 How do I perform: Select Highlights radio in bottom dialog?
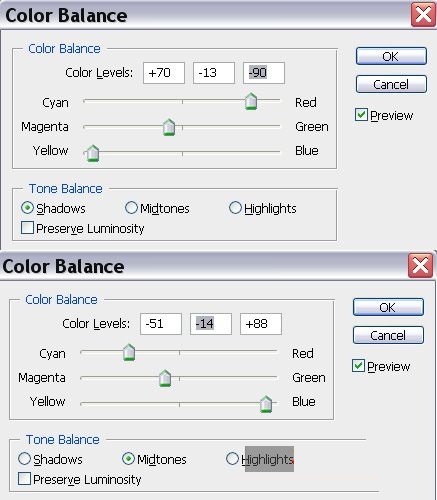tap(232, 459)
